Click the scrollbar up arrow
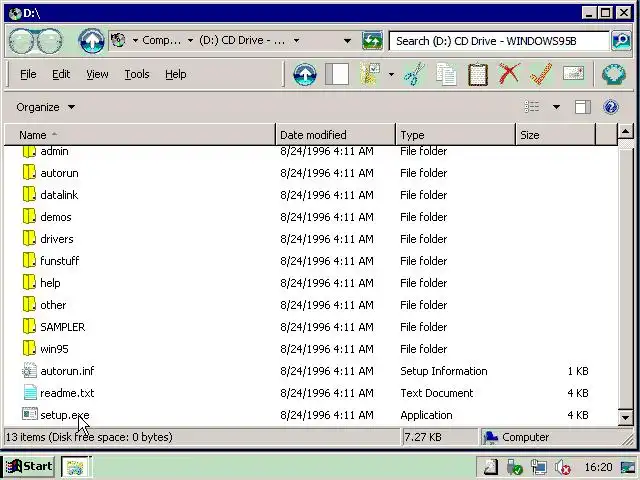640x480 pixels. click(x=625, y=131)
